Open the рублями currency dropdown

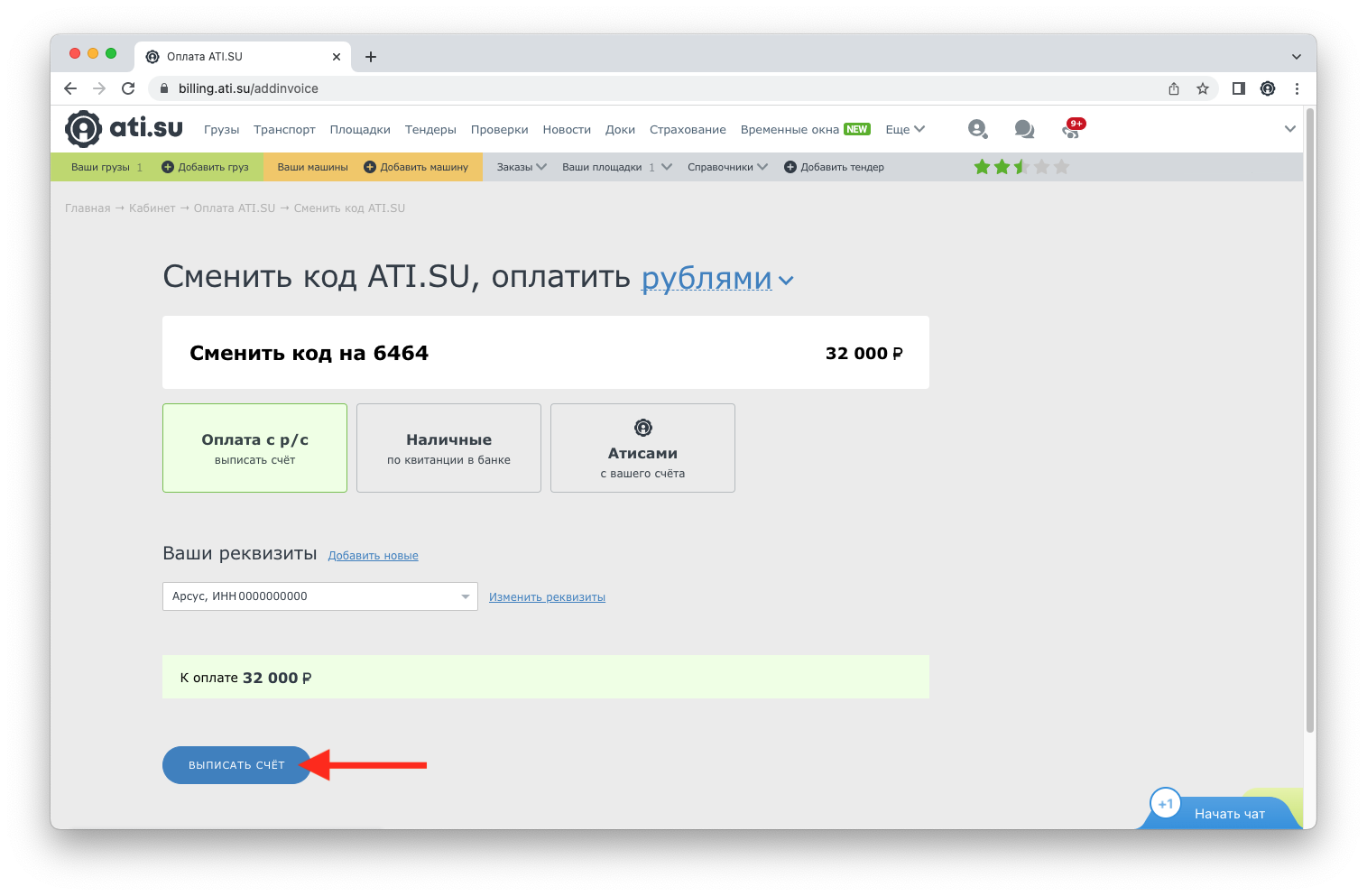[x=717, y=278]
